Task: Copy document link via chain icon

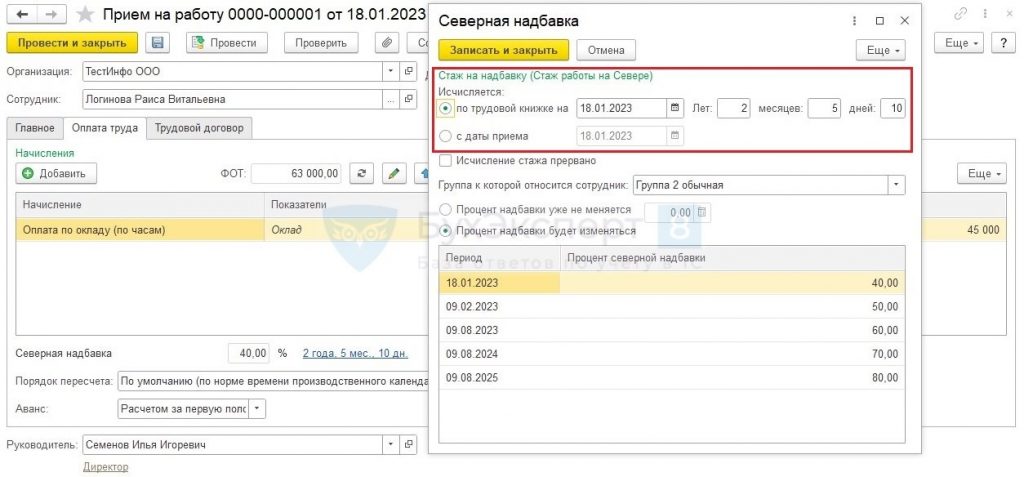Action: pyautogui.click(x=960, y=14)
